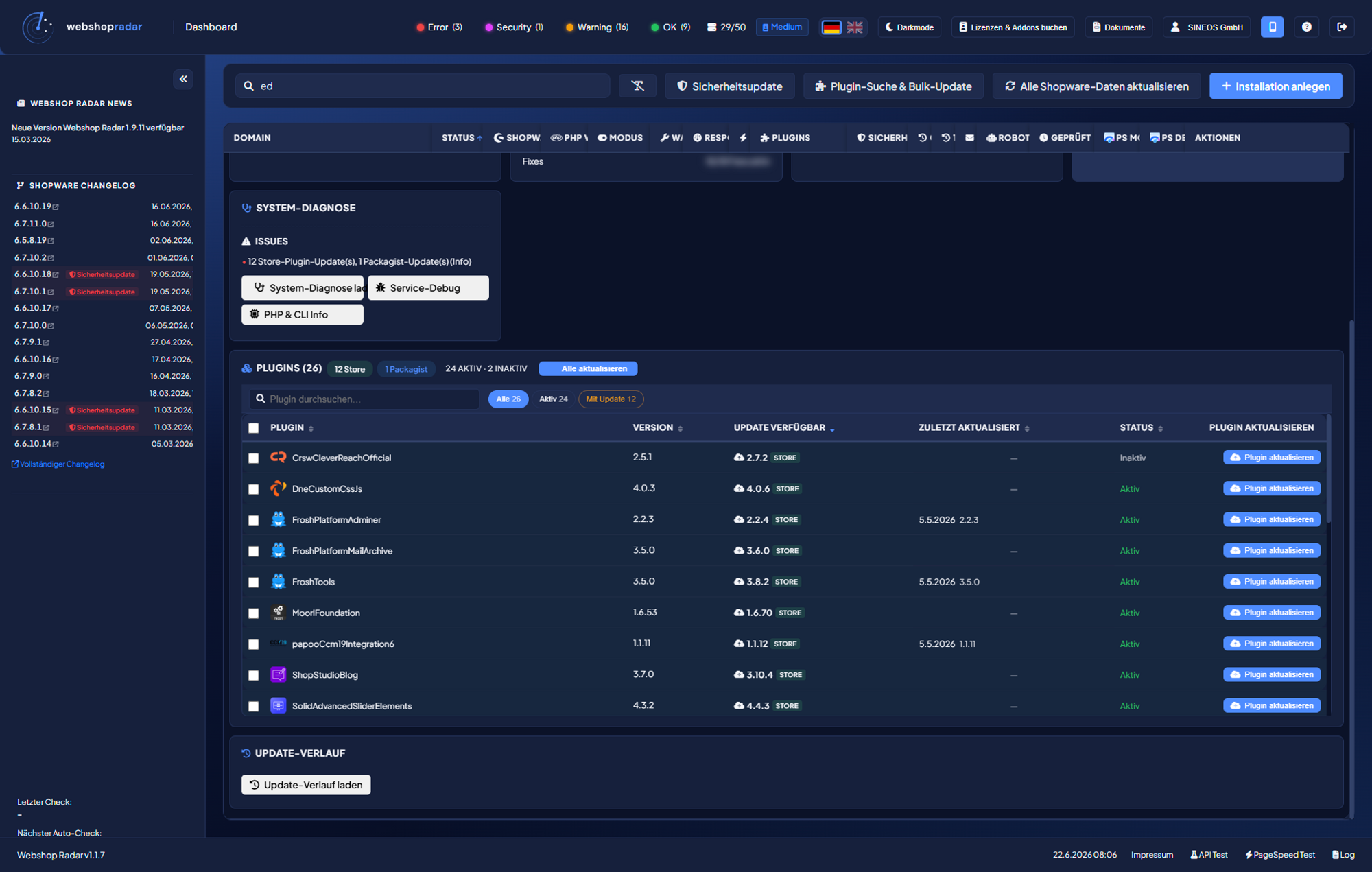The height and width of the screenshot is (872, 1372).
Task: Click Installation anlegen
Action: [1275, 86]
